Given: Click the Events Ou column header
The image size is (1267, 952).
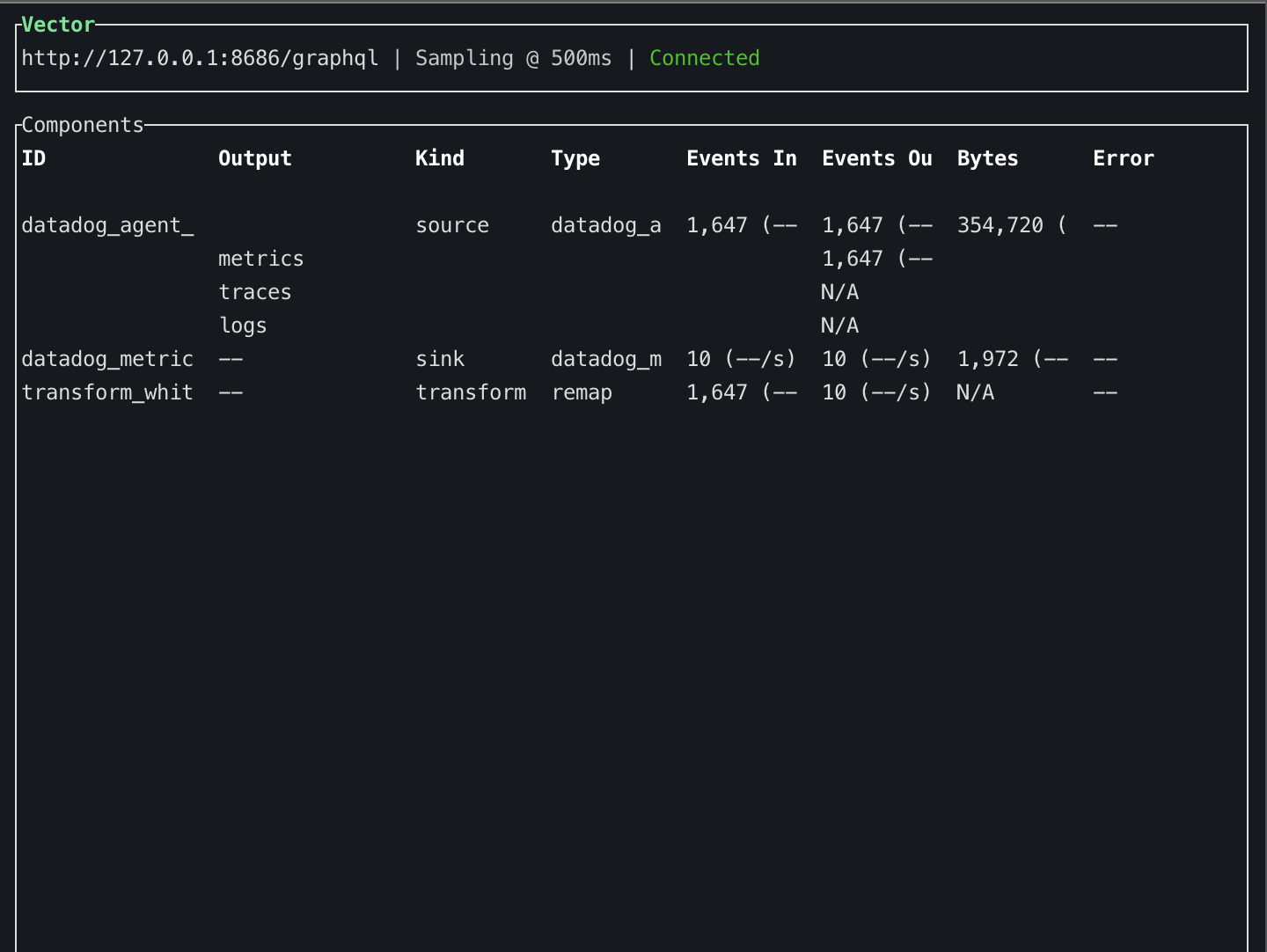Looking at the screenshot, I should [x=877, y=158].
